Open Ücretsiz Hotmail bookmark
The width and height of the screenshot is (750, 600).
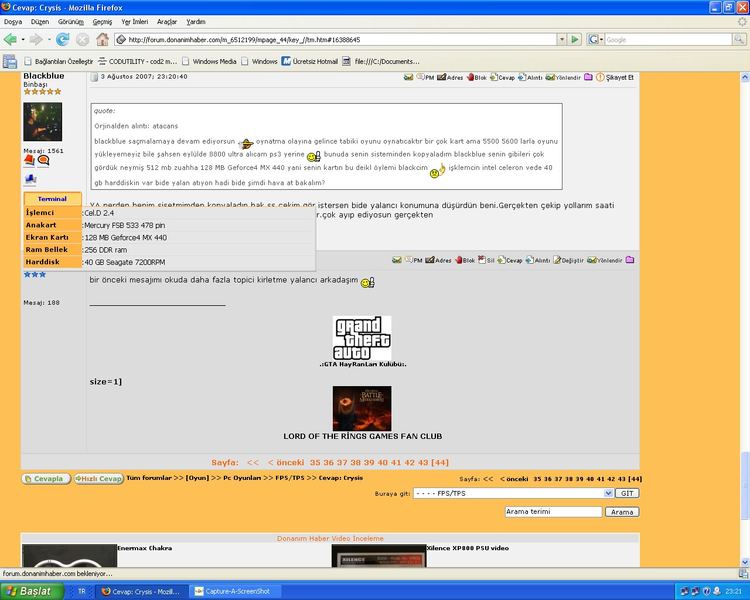coord(309,61)
